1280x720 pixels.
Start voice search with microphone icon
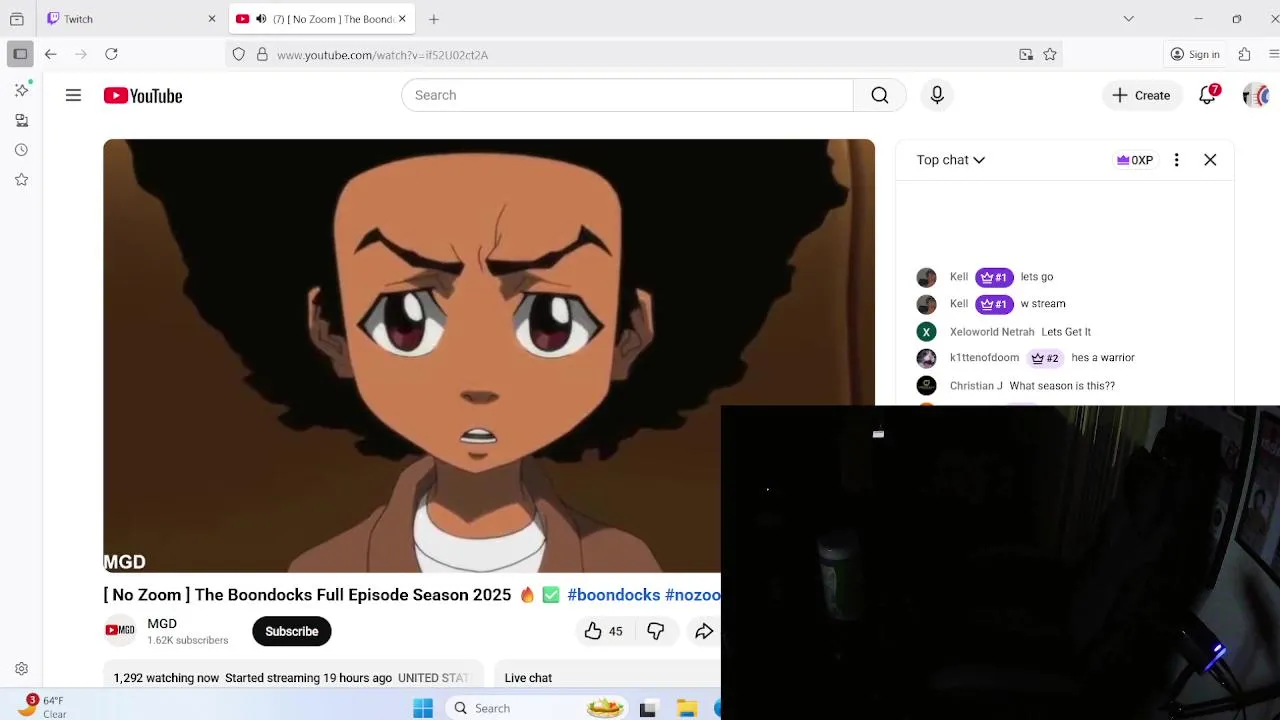pyautogui.click(x=937, y=95)
